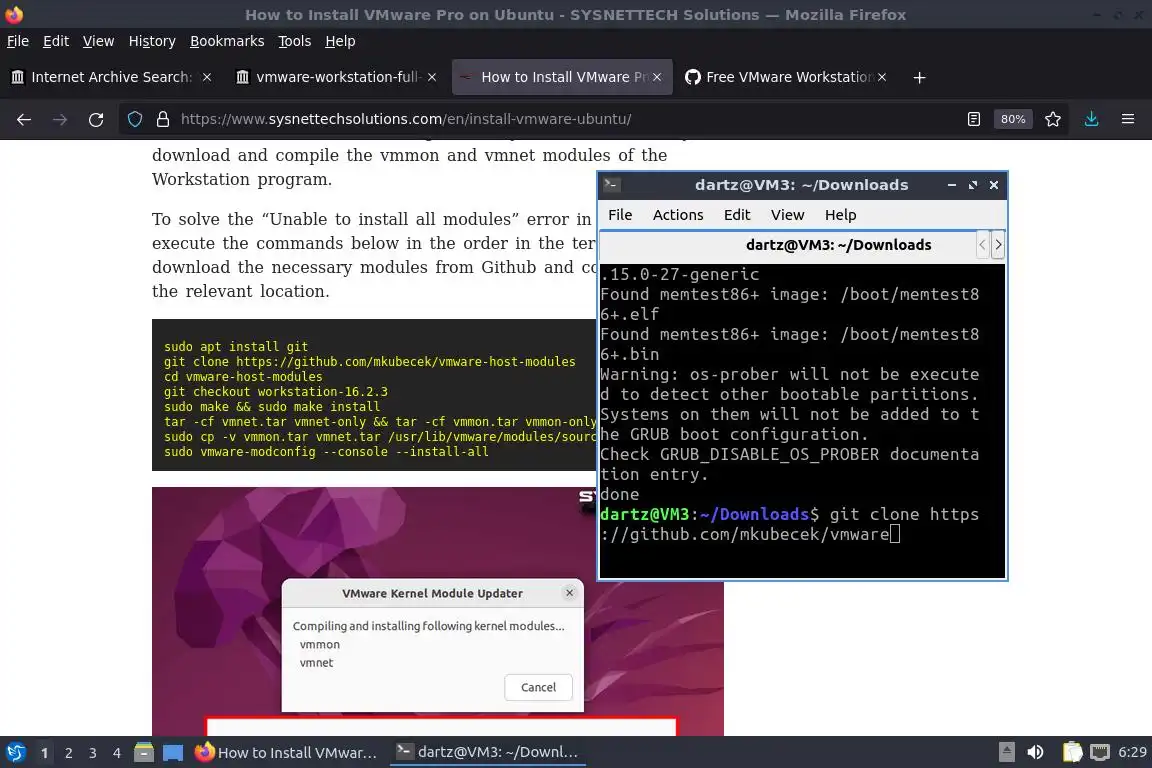Open Firefox File menu
Image resolution: width=1152 pixels, height=768 pixels.
coord(18,41)
